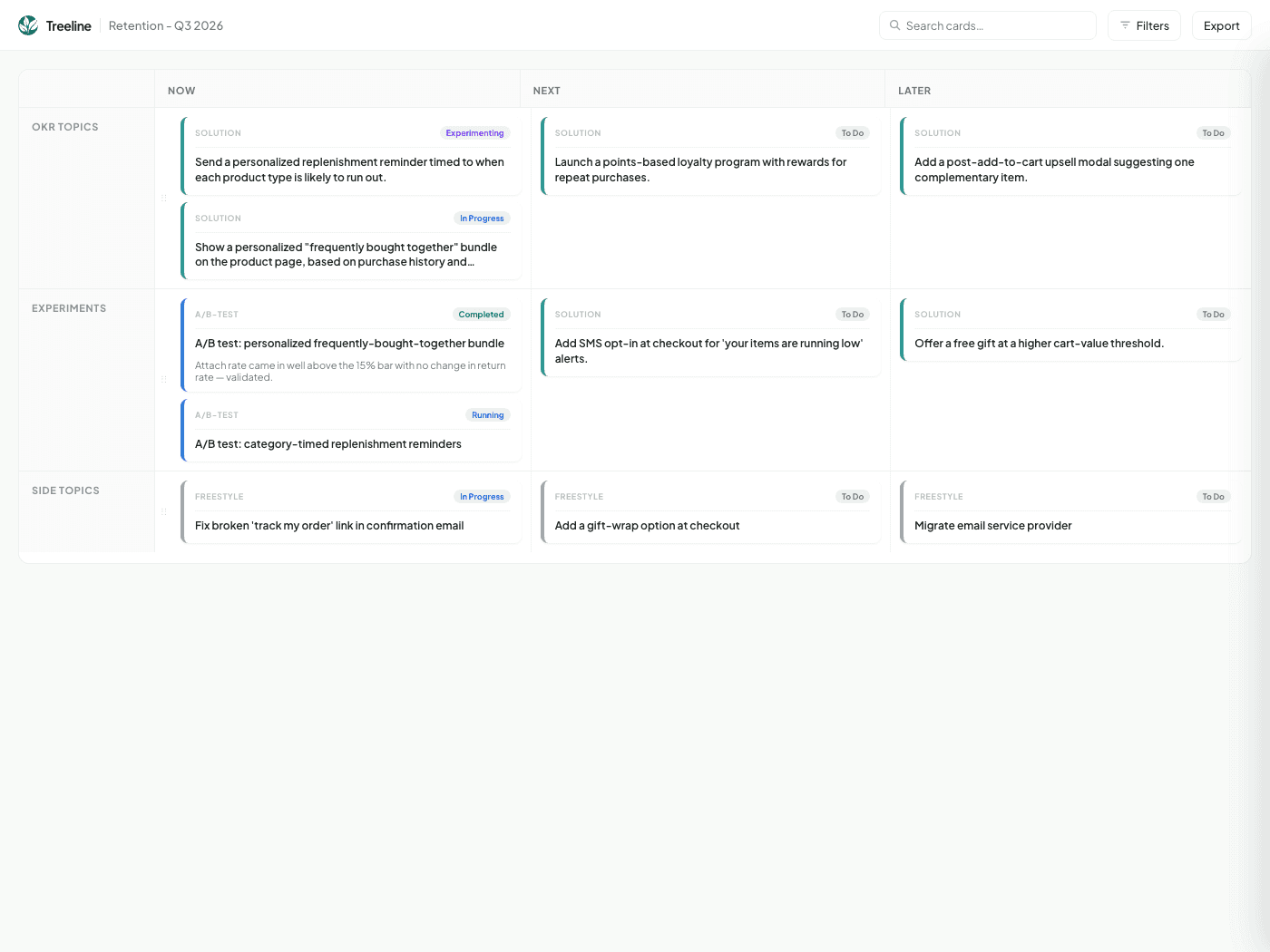
Task: Click FREESTYLE label on track-my-order card
Action: [x=220, y=497]
